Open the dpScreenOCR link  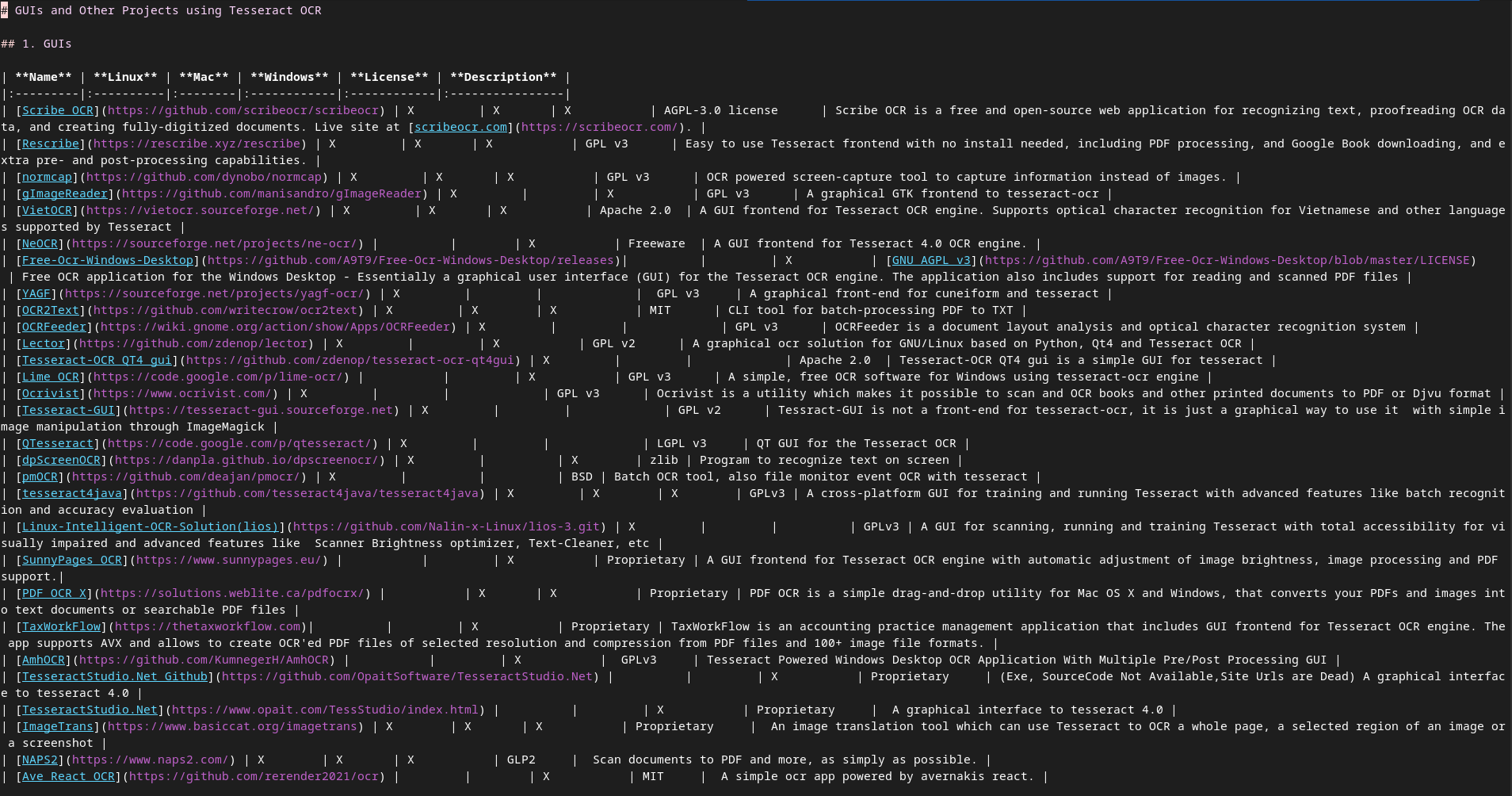tap(62, 460)
